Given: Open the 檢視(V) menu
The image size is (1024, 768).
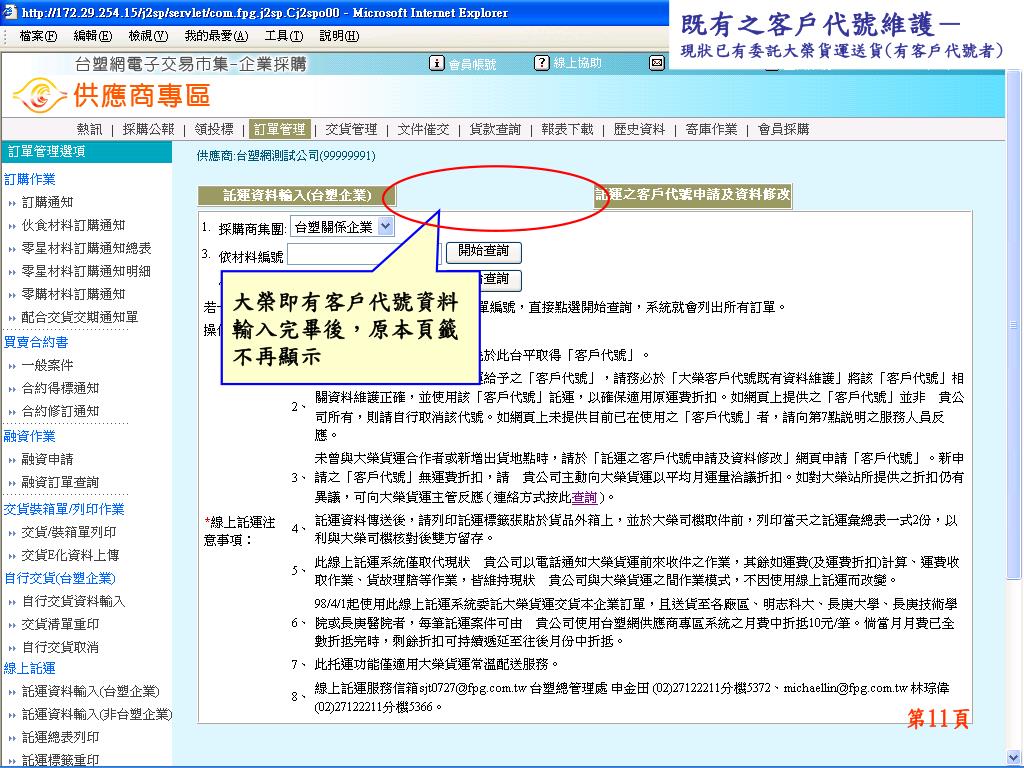Looking at the screenshot, I should [x=148, y=35].
